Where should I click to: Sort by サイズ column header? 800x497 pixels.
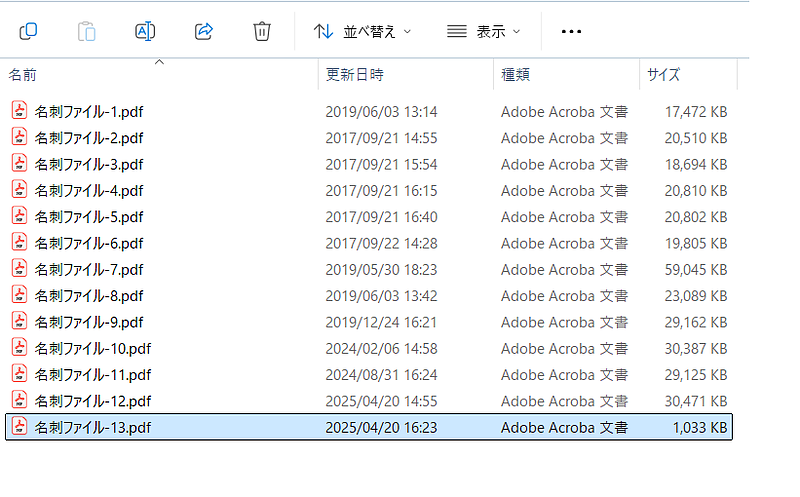coord(663,75)
